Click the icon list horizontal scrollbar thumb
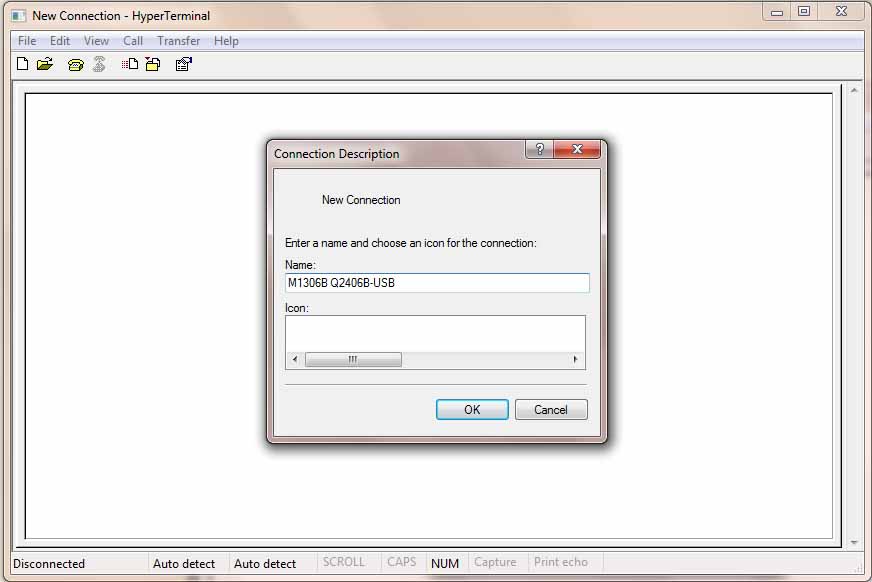This screenshot has height=582, width=872. click(x=353, y=359)
